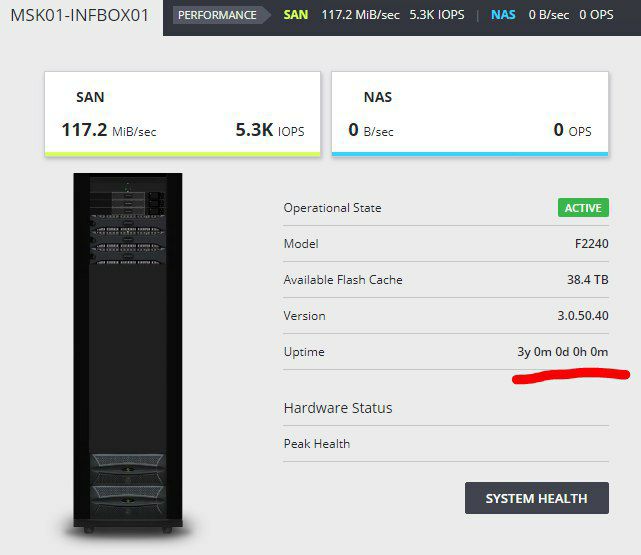This screenshot has height=555, width=641.
Task: Click the 3y 0m 0d 0h 0m uptime value
Action: (563, 351)
